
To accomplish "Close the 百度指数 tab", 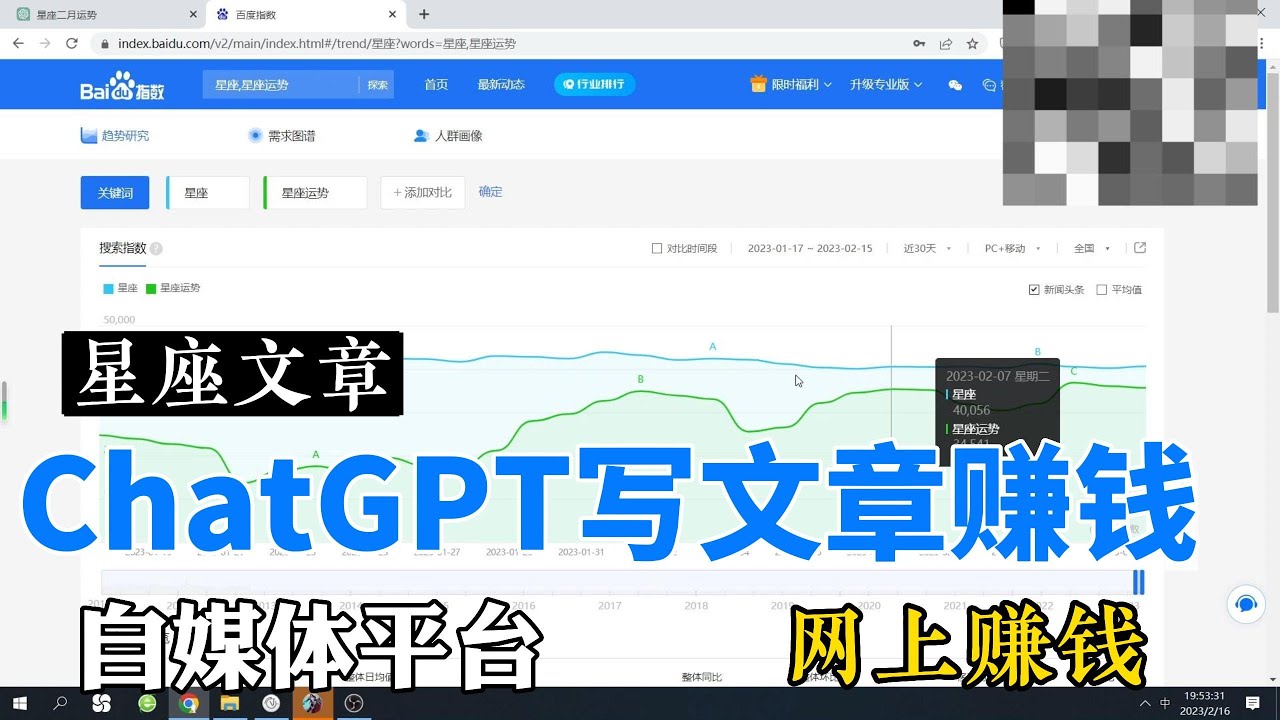I will pyautogui.click(x=392, y=15).
